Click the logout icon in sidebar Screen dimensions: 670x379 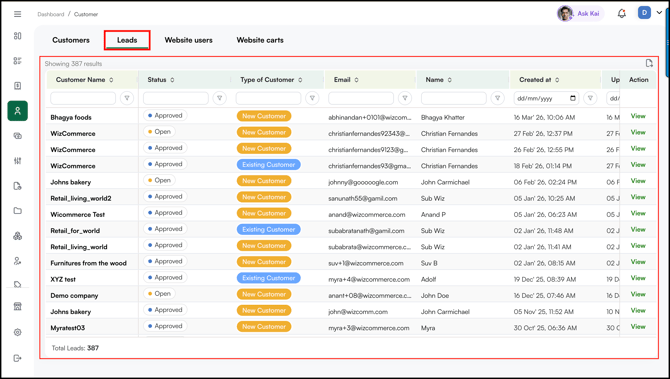18,358
